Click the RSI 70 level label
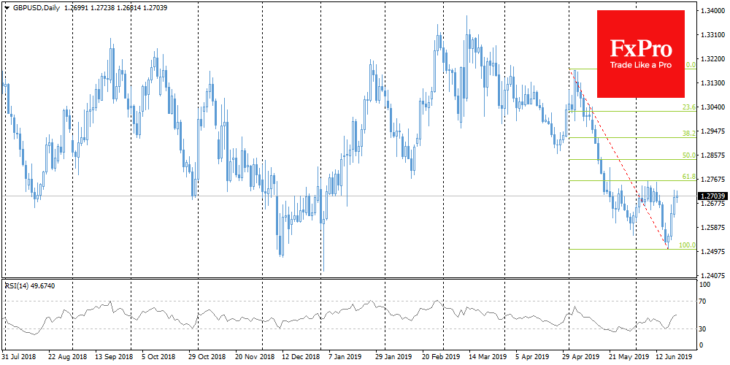Screen dimensions: 730x365 click(703, 302)
